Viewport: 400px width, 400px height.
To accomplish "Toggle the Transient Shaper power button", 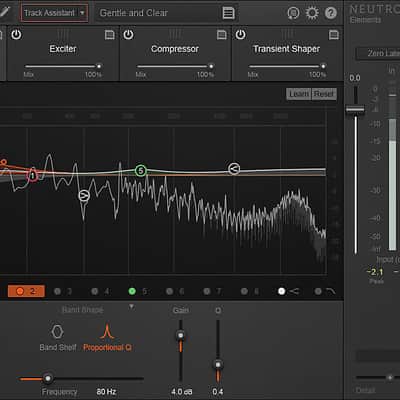I will click(x=240, y=34).
